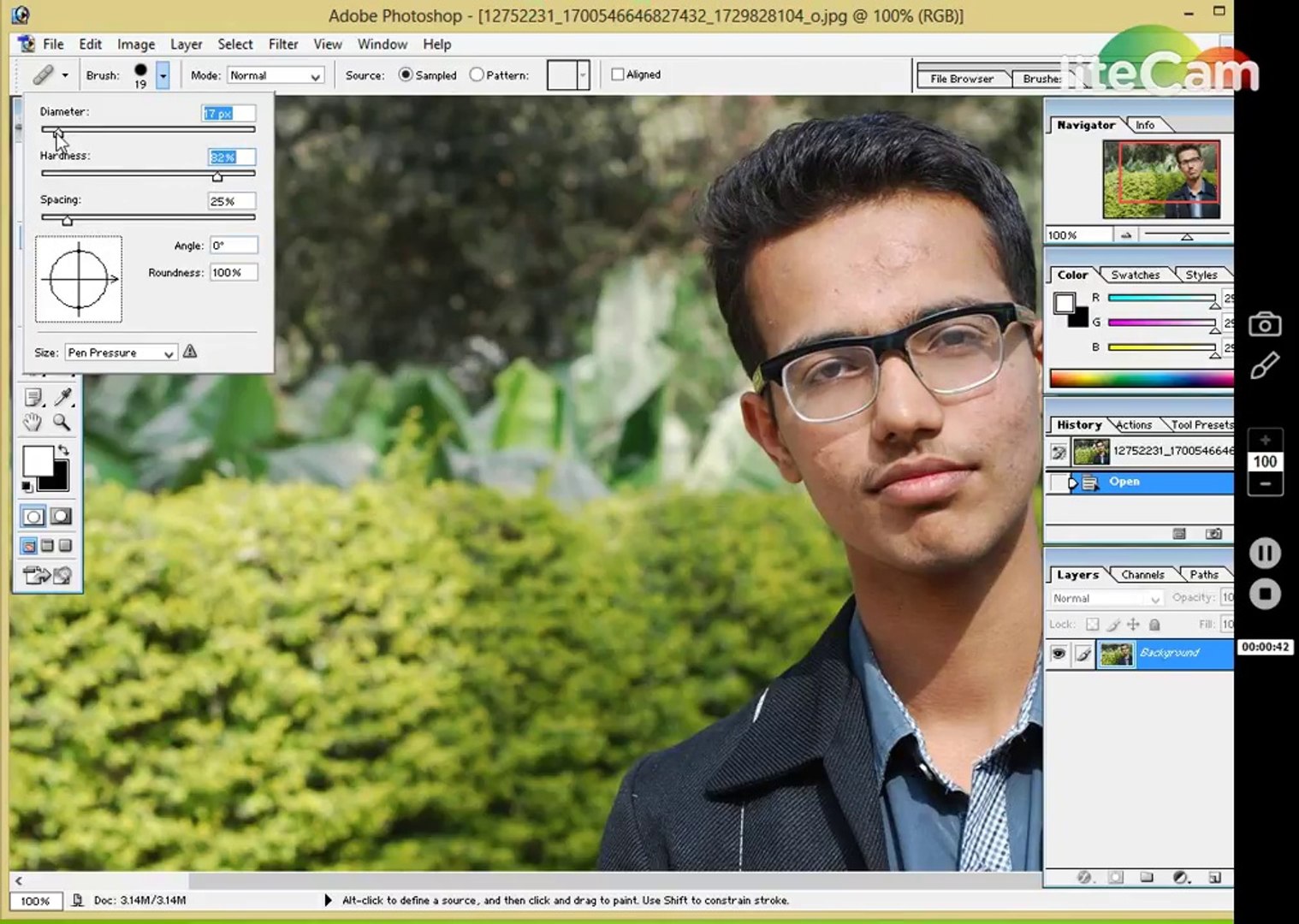Click the new layer icon in Layers panel

click(x=1213, y=878)
